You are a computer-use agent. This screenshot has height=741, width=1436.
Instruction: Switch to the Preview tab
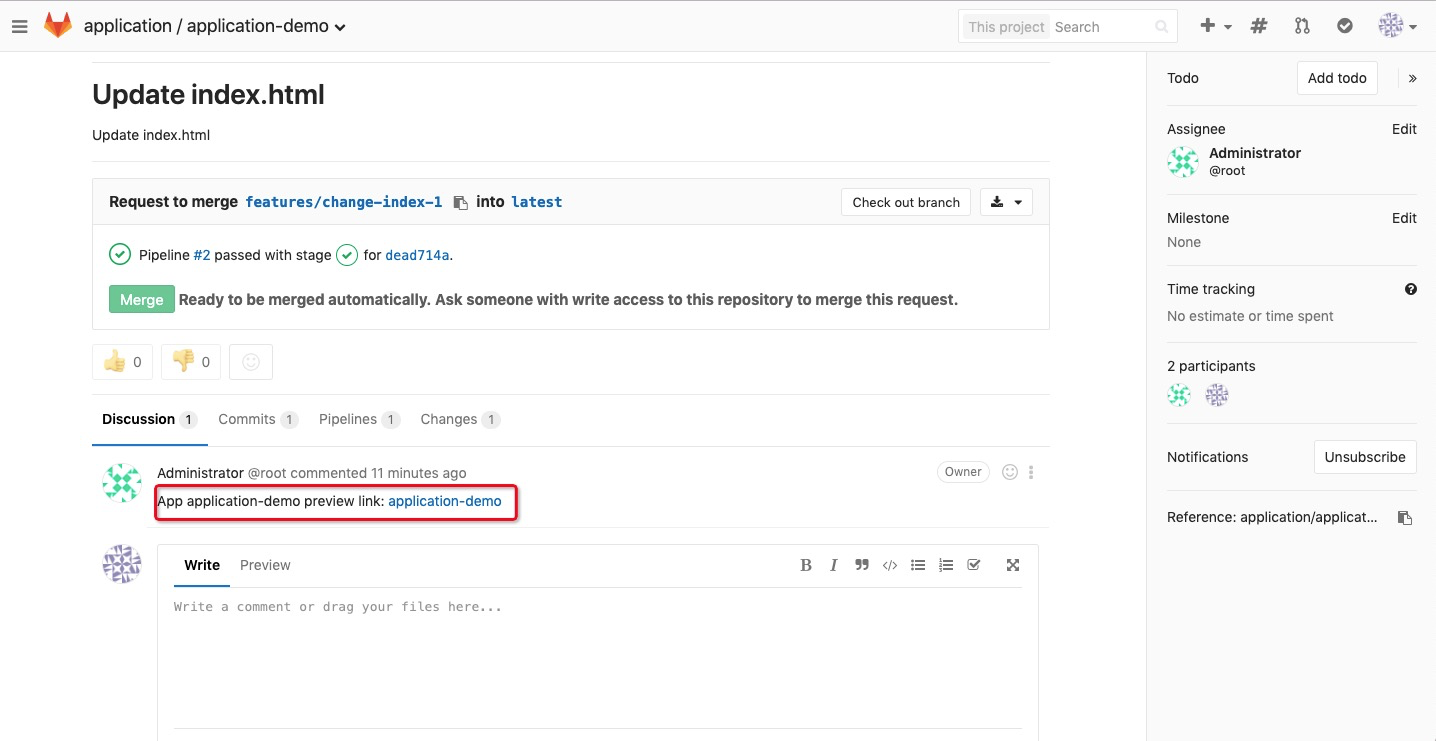click(265, 565)
